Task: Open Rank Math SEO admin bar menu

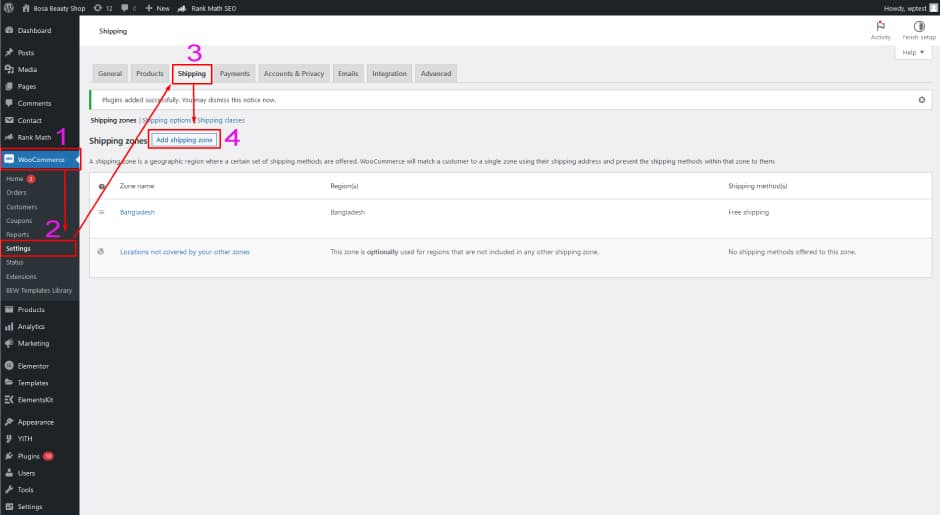Action: (207, 8)
